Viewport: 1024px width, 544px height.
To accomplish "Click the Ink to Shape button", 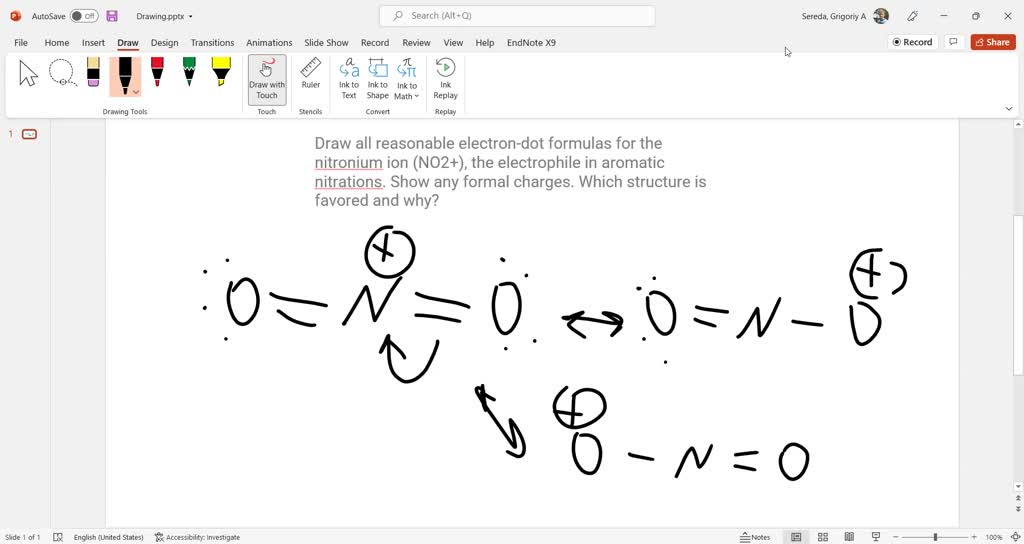I will 377,78.
